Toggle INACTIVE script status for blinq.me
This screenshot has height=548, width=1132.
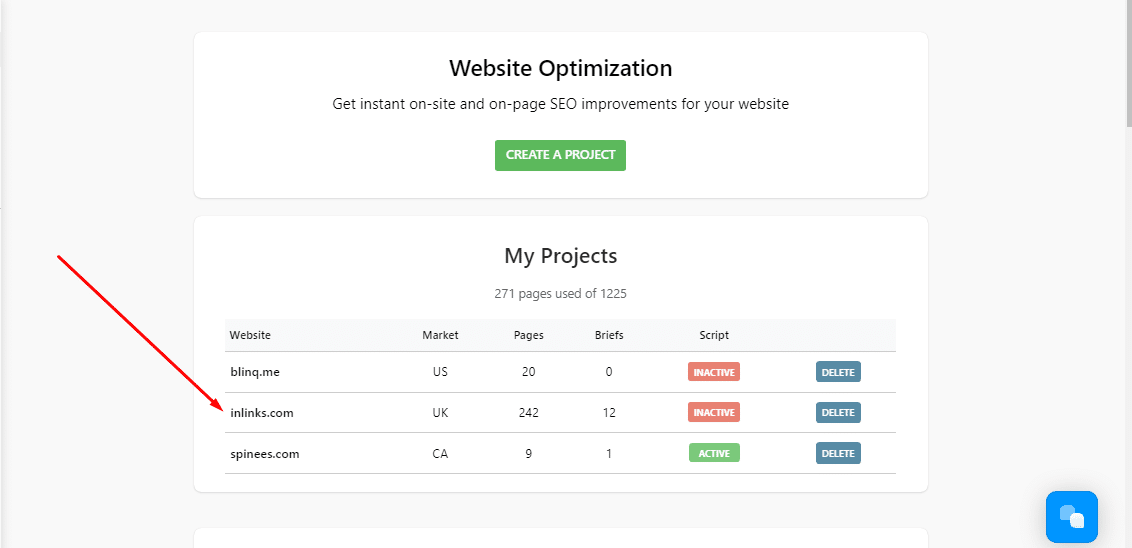(x=714, y=372)
